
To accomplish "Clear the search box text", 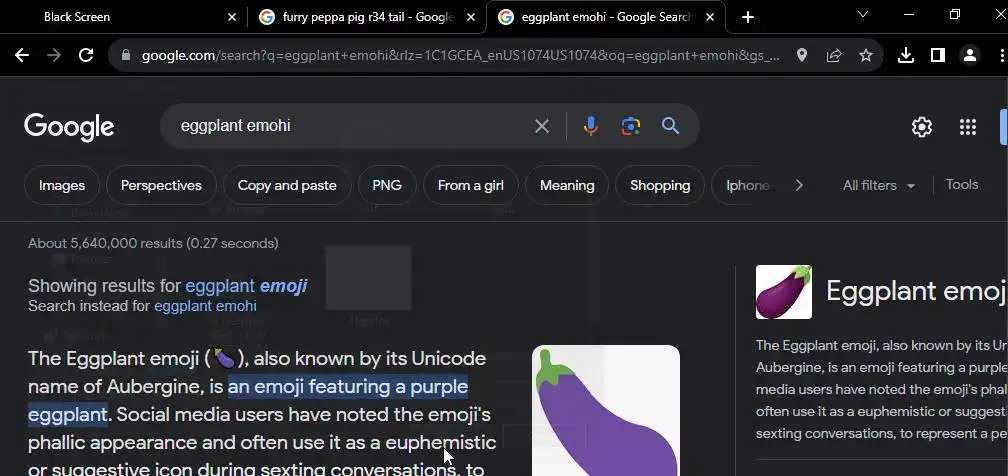I will 541,126.
